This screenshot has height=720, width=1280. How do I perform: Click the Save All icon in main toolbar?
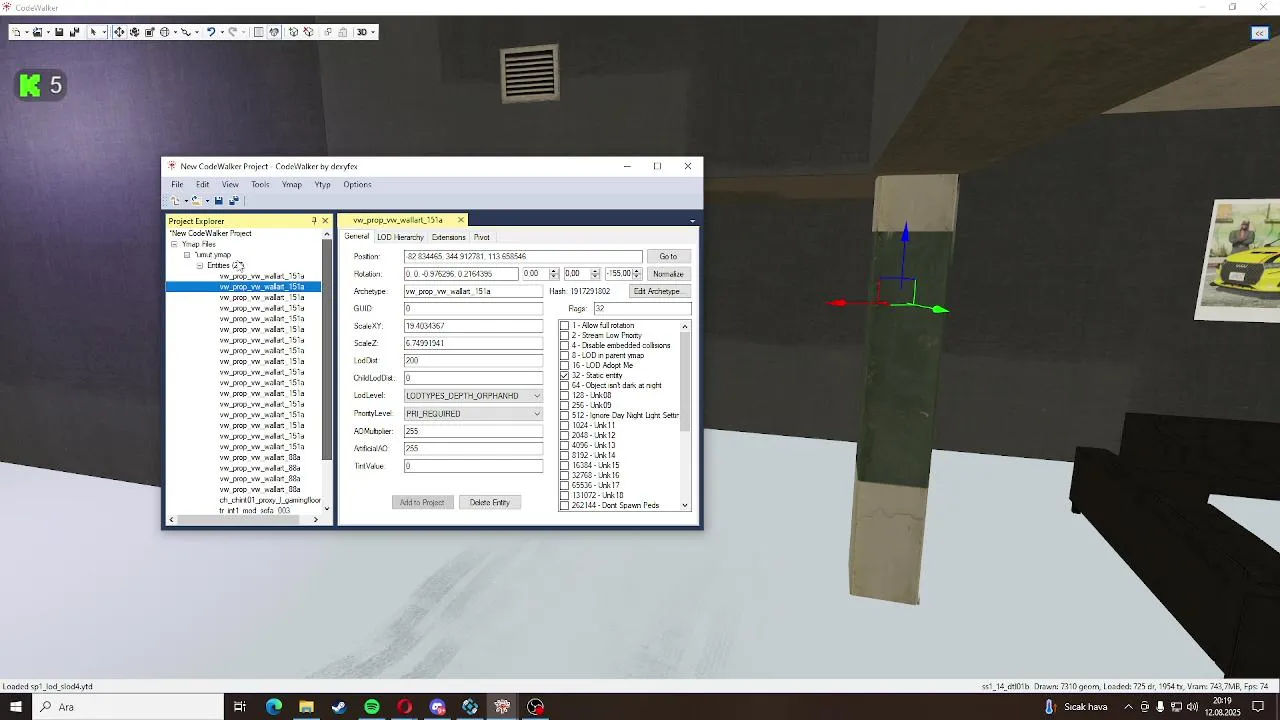coord(74,32)
